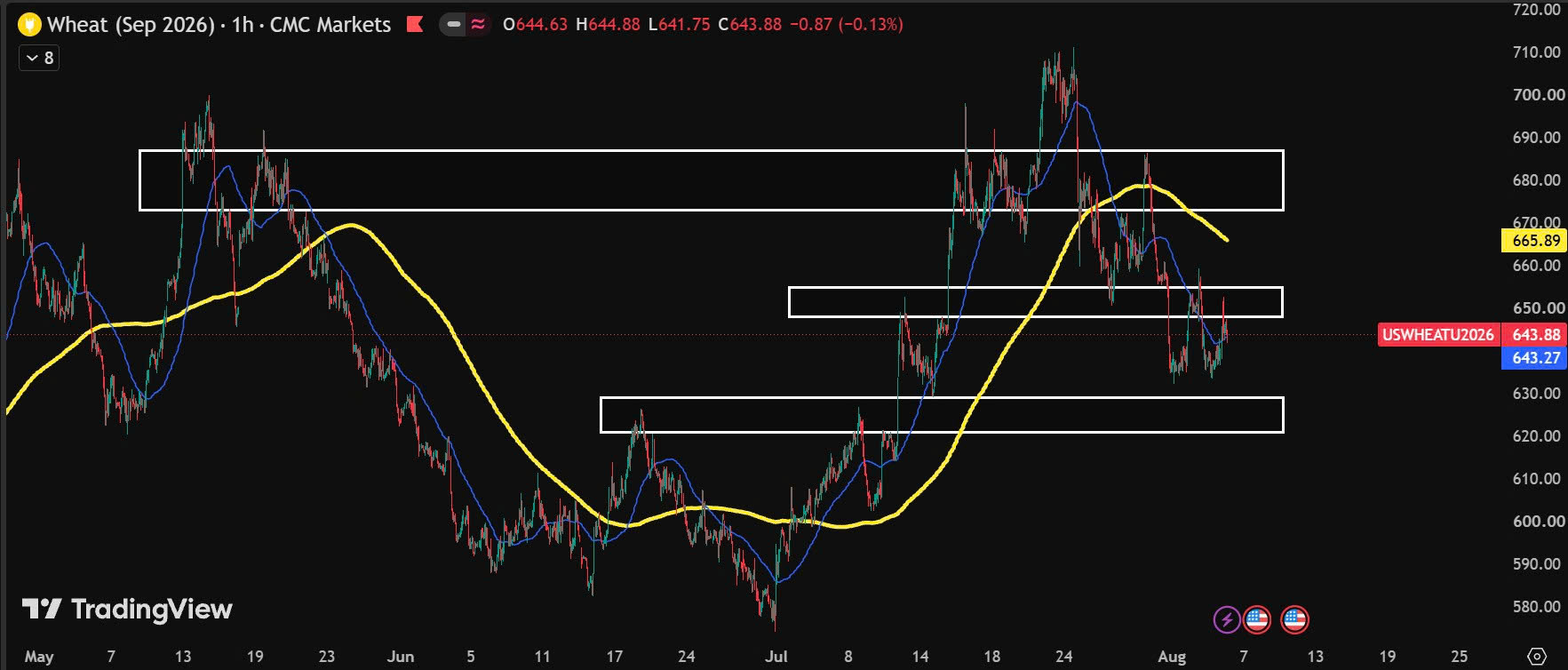Click the low value L641.75
The height and width of the screenshot is (670, 1568).
pyautogui.click(x=679, y=24)
